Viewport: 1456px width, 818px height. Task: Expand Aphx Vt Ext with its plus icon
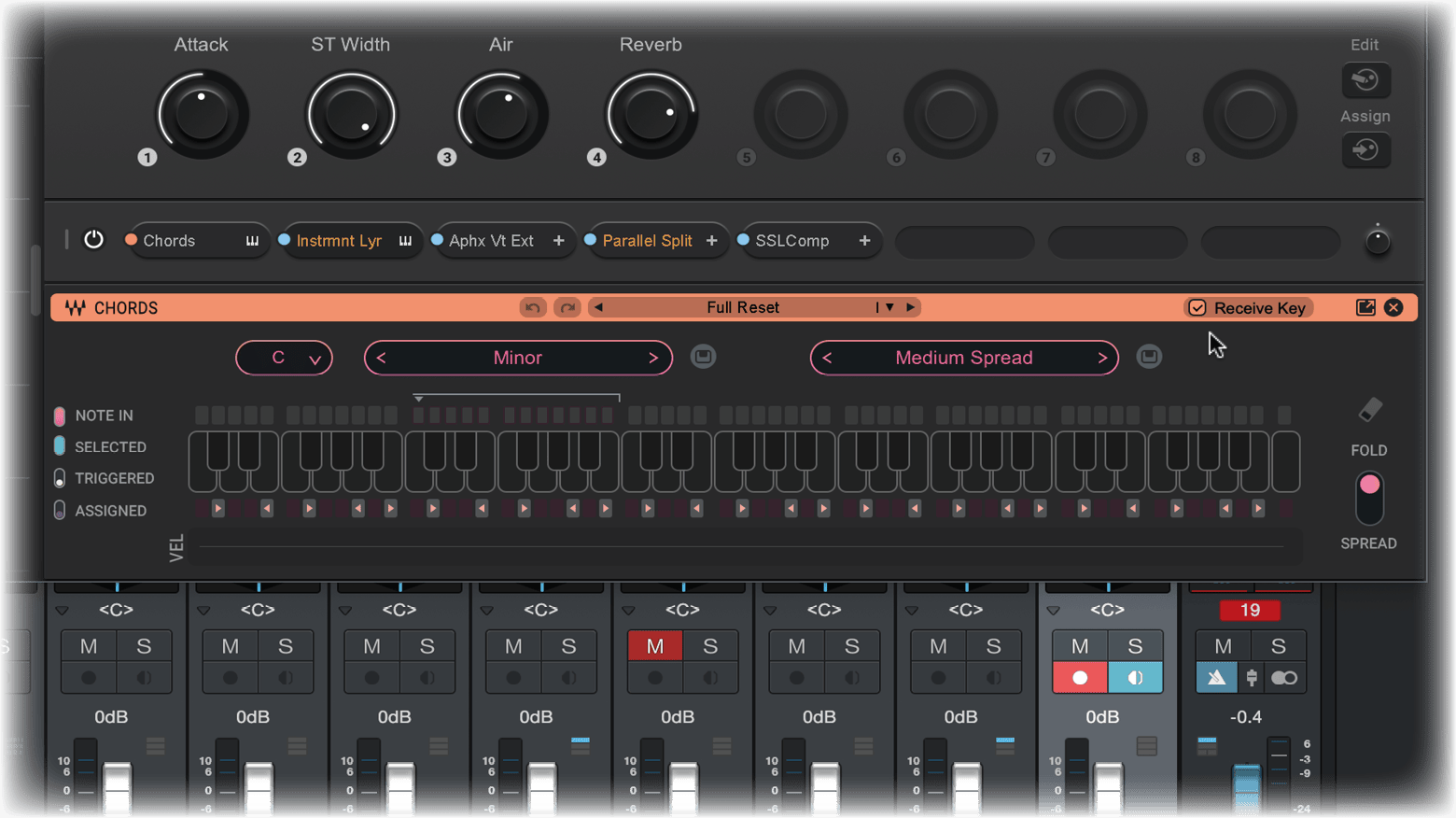coord(558,241)
